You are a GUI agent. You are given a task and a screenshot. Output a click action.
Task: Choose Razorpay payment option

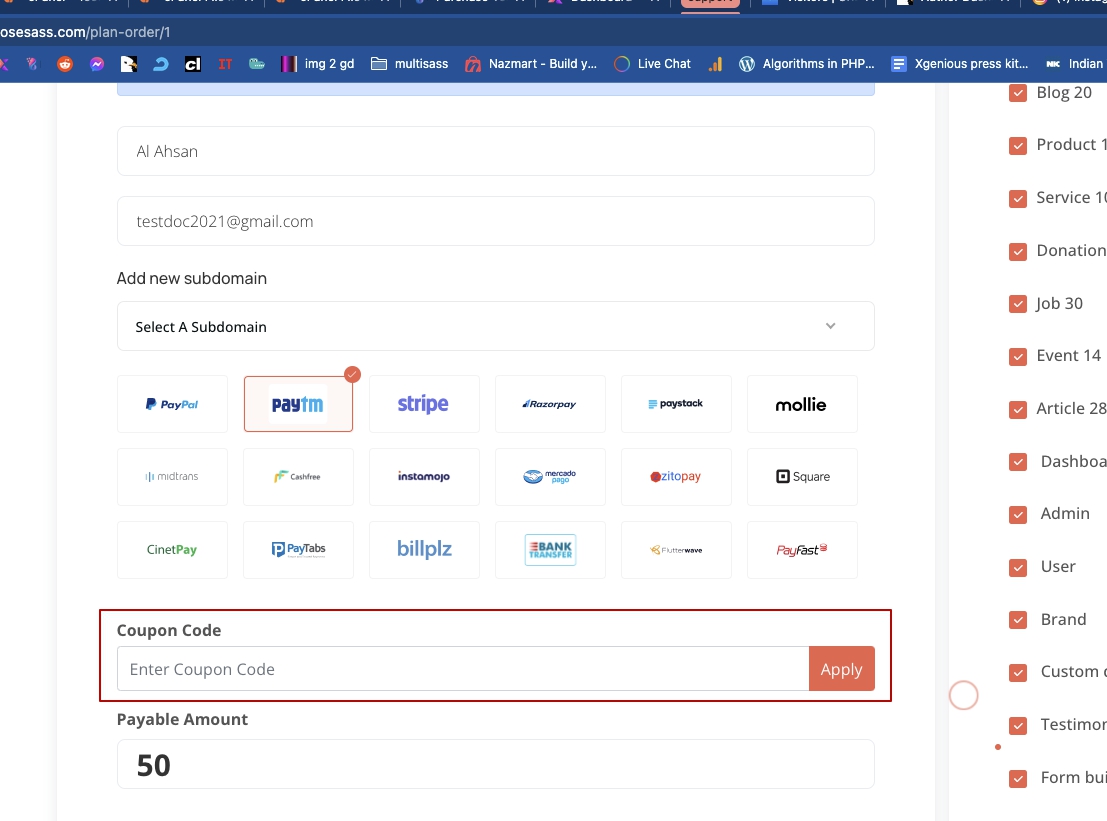coord(550,404)
